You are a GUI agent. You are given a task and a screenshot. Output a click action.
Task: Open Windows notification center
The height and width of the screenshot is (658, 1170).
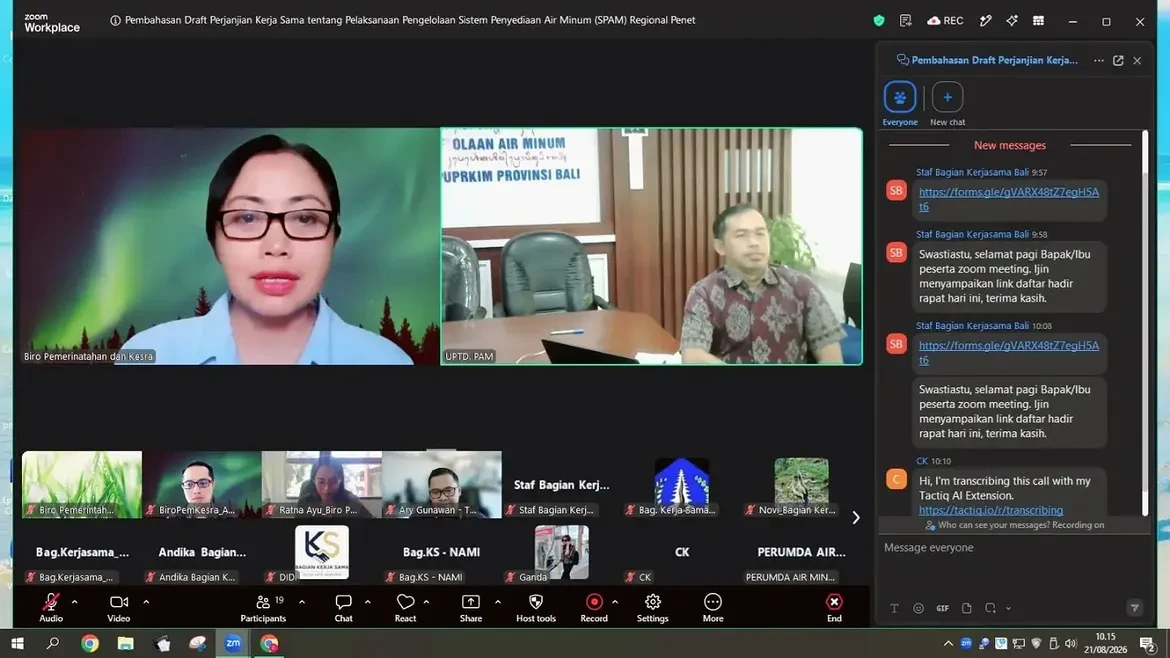pyautogui.click(x=1148, y=643)
